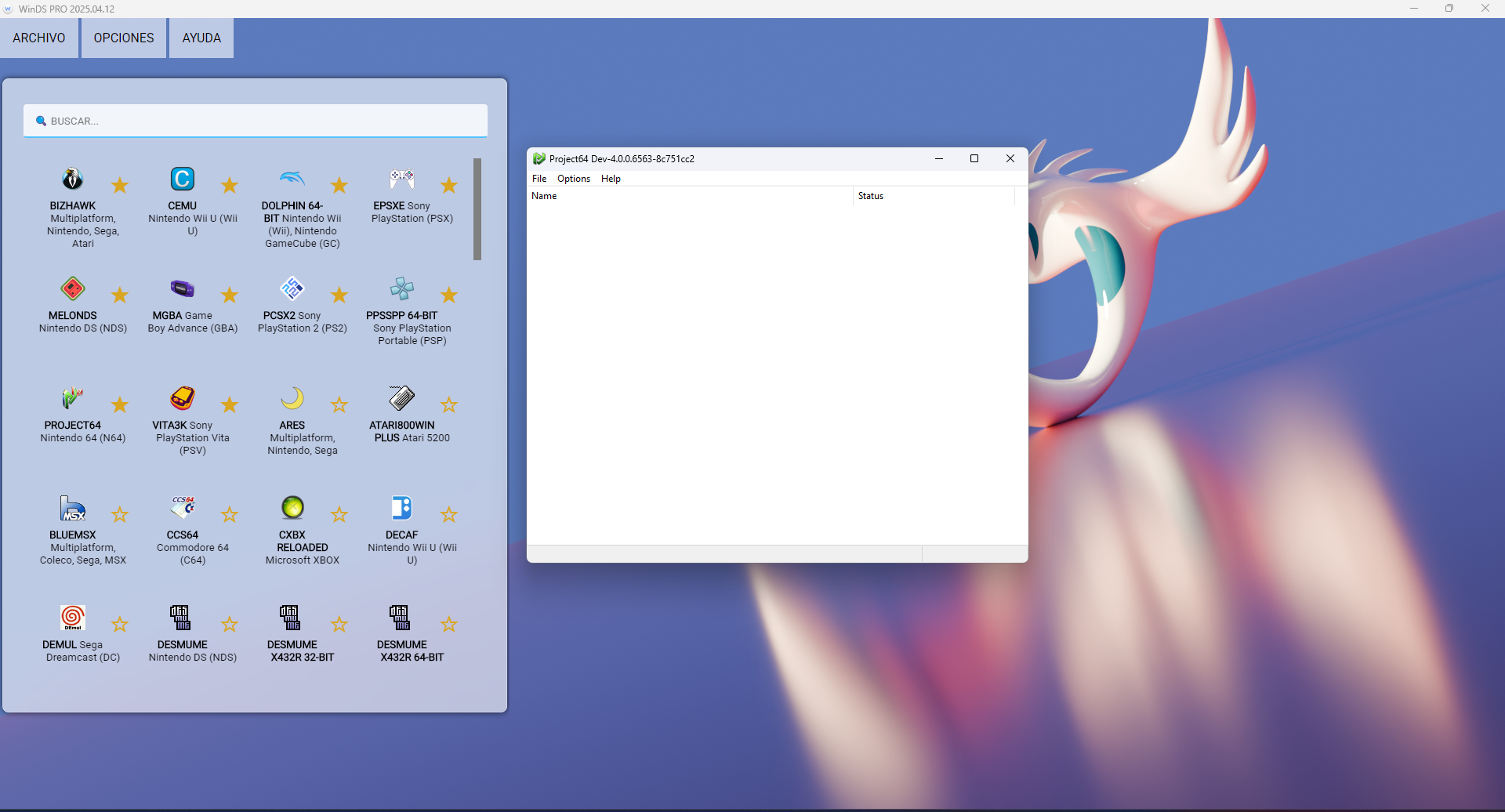Favorite Atari800Win Plus with its star
1505x812 pixels.
(449, 404)
